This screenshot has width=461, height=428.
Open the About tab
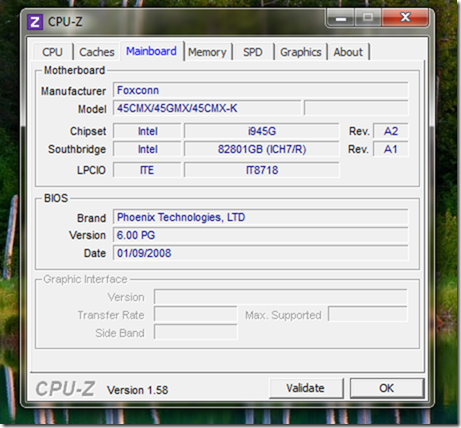pyautogui.click(x=348, y=52)
